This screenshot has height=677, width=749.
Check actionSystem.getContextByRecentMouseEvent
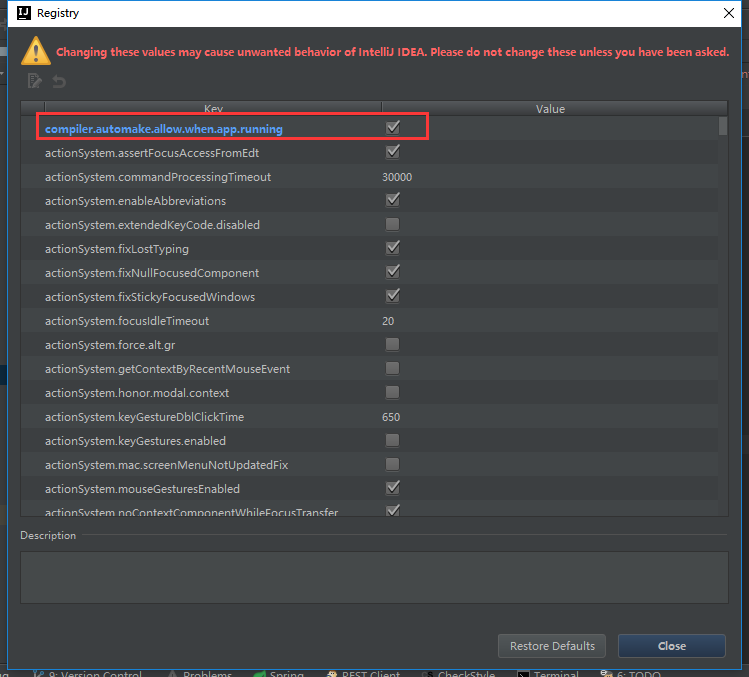(393, 368)
